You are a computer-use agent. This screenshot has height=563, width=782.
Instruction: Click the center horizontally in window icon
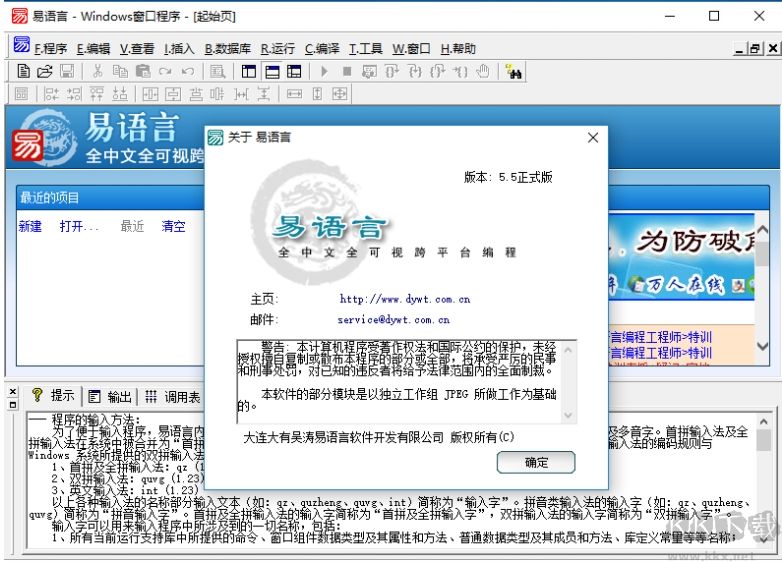(x=150, y=93)
